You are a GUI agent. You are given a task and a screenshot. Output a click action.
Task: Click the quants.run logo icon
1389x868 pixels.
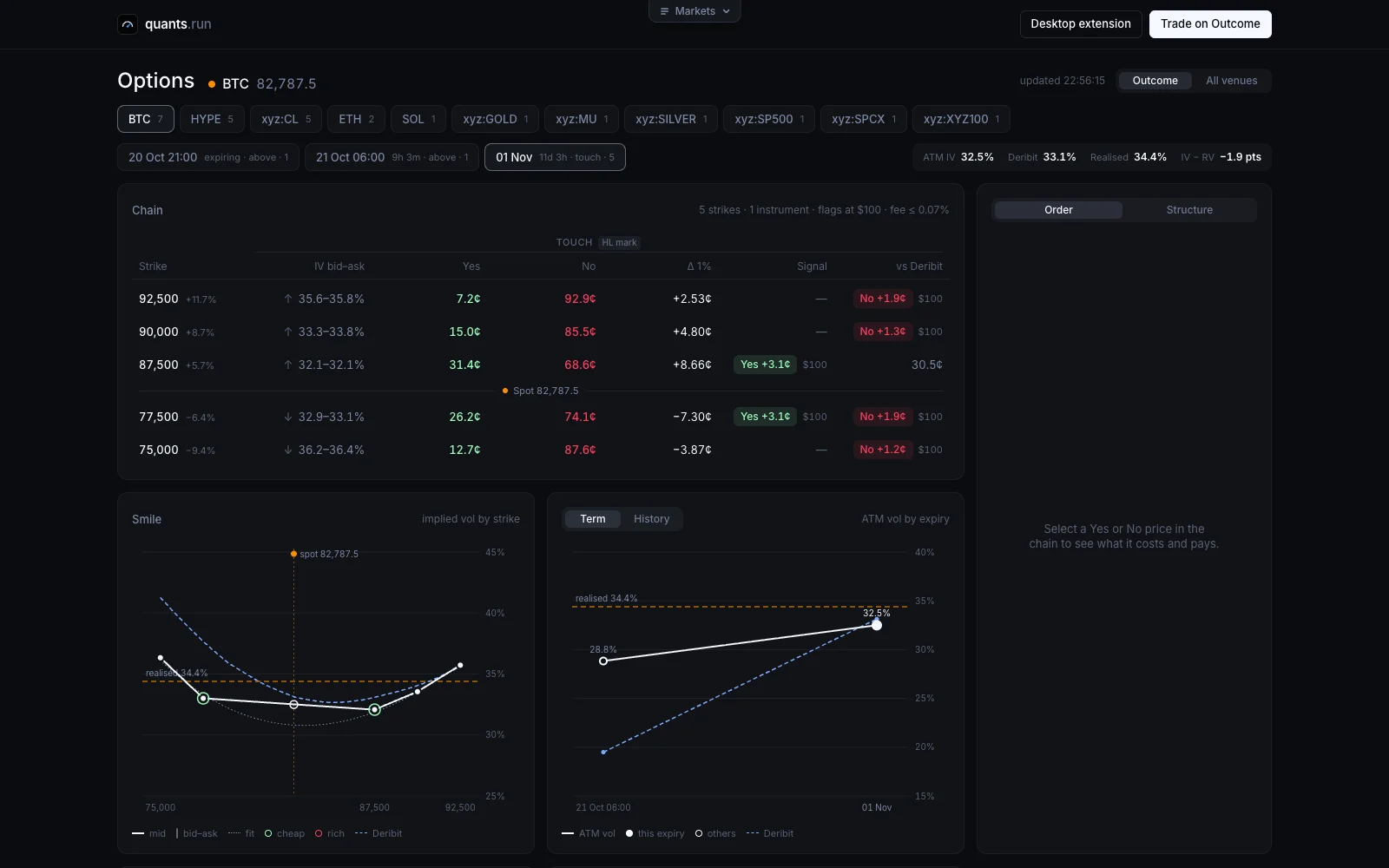pos(128,24)
